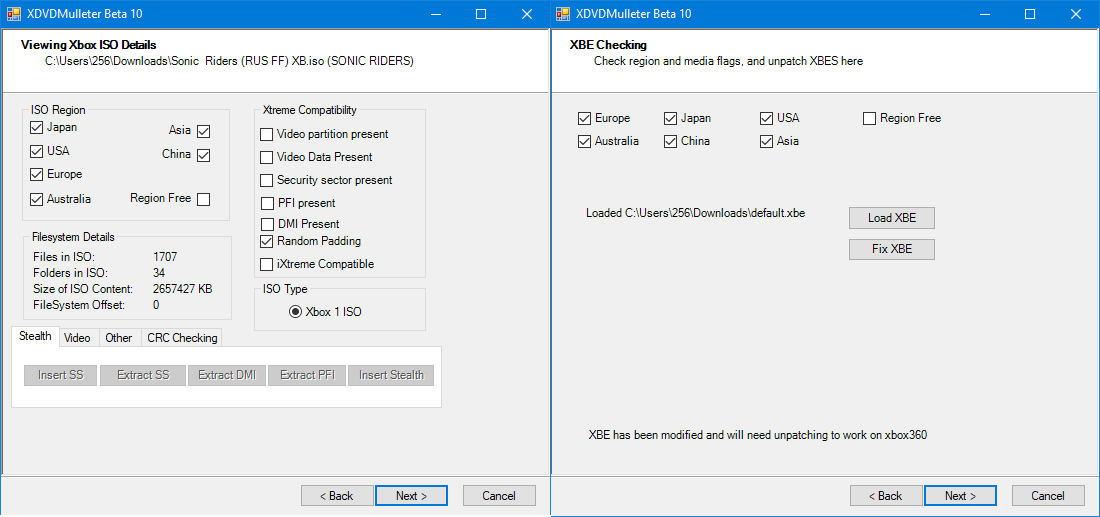Click the 'XBE Checking' heading
The width and height of the screenshot is (1100, 517).
coord(608,46)
